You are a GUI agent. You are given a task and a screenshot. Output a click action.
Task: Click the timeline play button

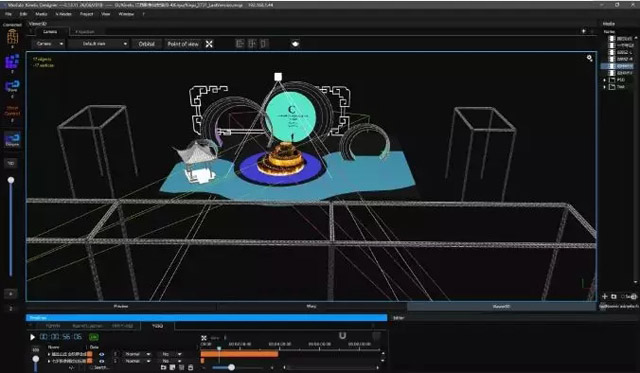(x=32, y=337)
